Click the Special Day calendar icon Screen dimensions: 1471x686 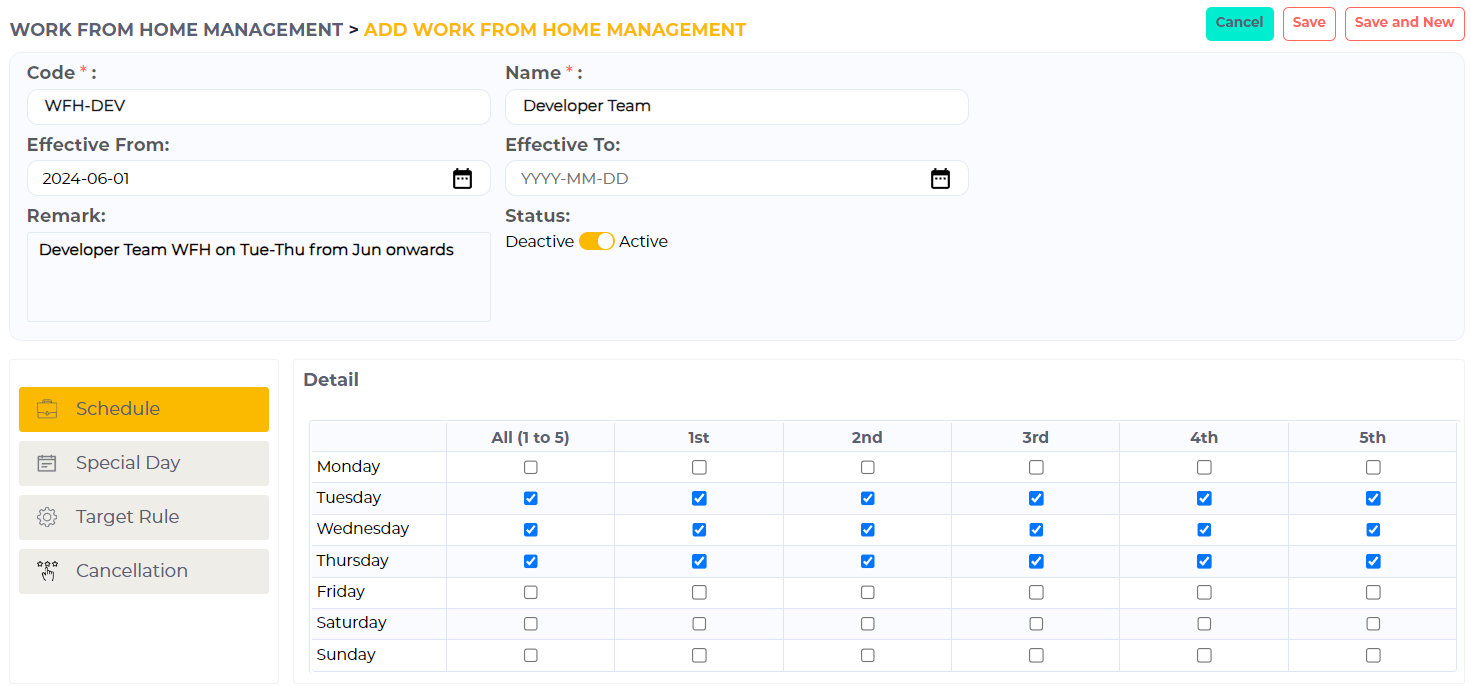[x=46, y=463]
